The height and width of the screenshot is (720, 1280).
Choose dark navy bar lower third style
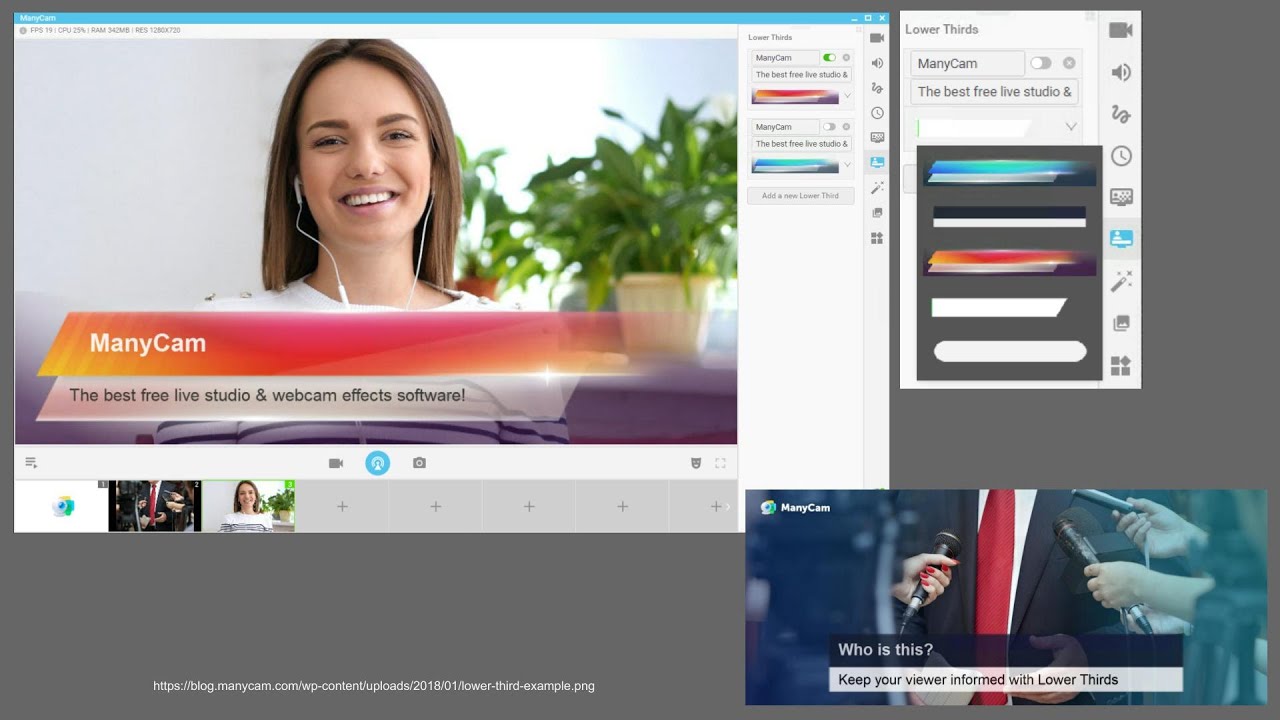pyautogui.click(x=1009, y=216)
